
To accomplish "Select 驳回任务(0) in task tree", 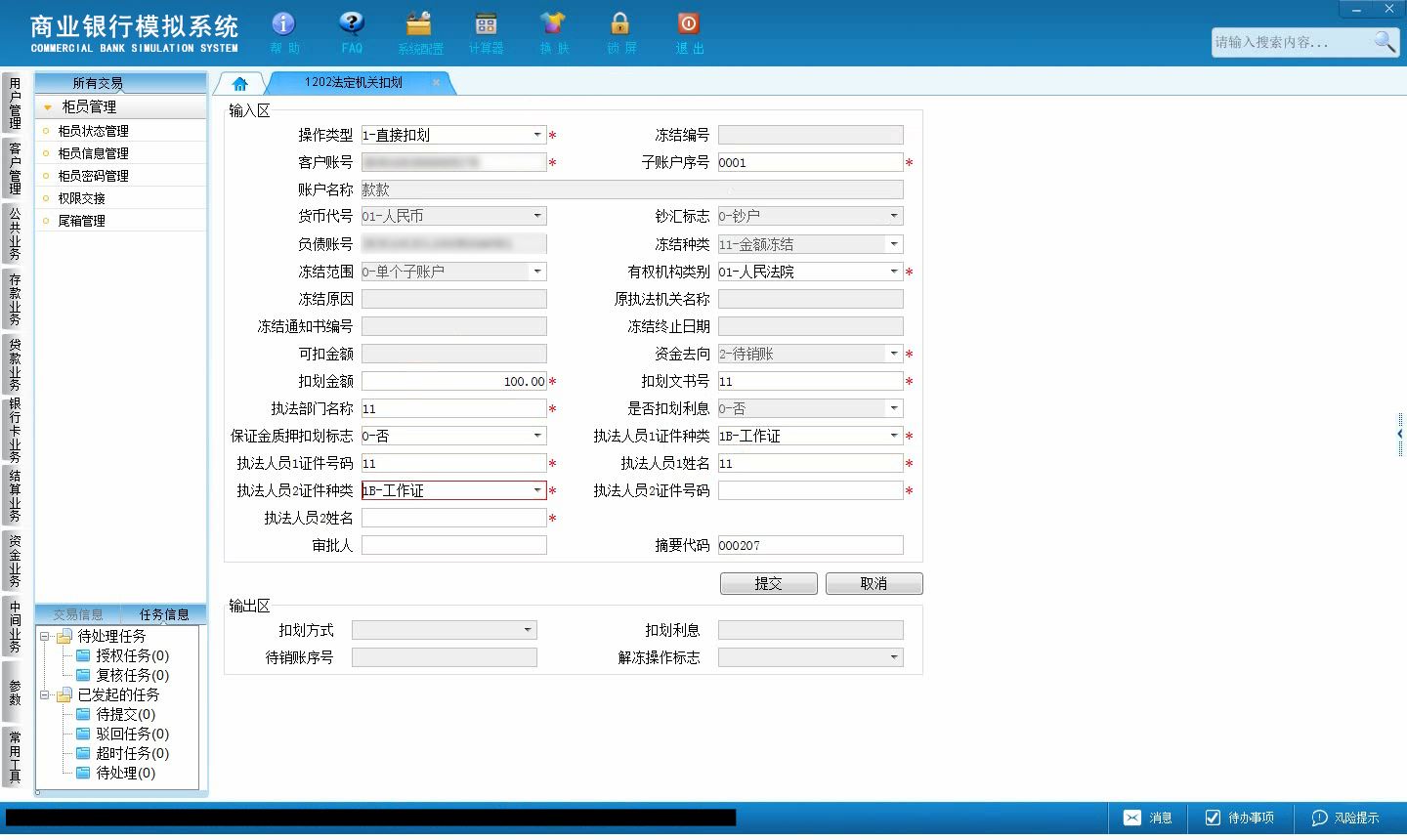I will click(132, 734).
